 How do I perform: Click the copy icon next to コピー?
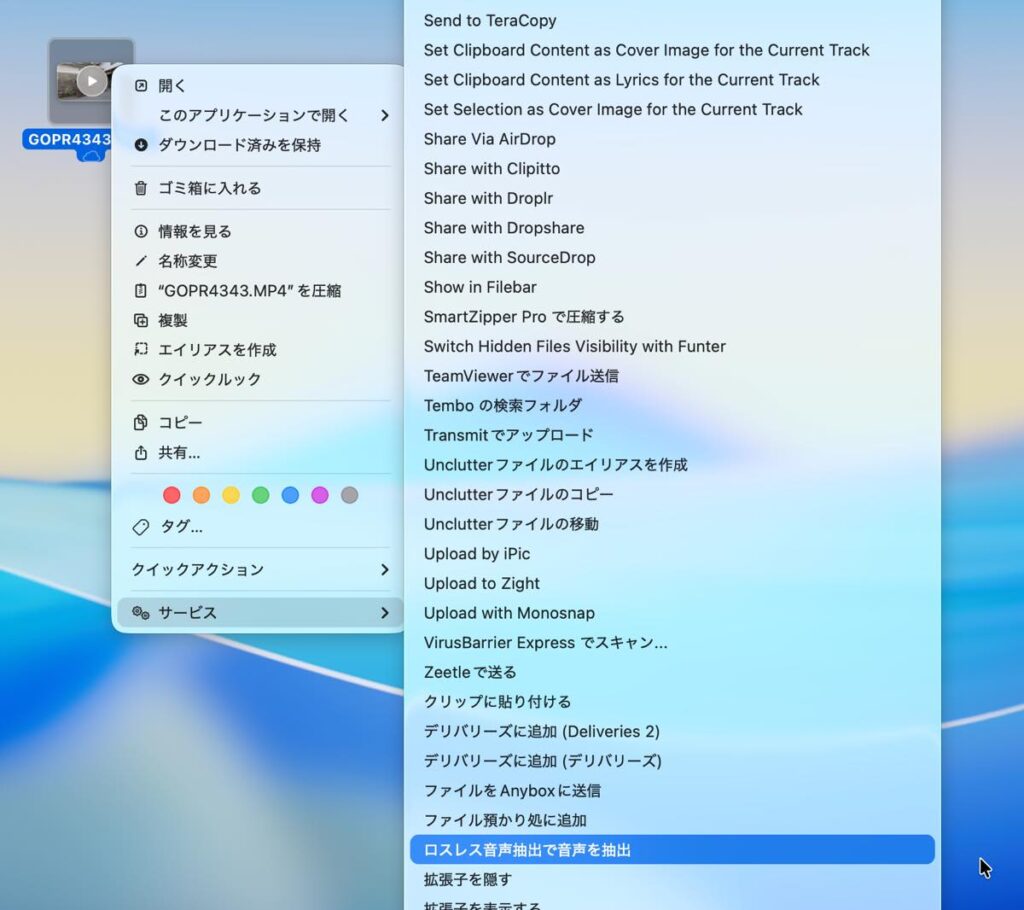[141, 423]
